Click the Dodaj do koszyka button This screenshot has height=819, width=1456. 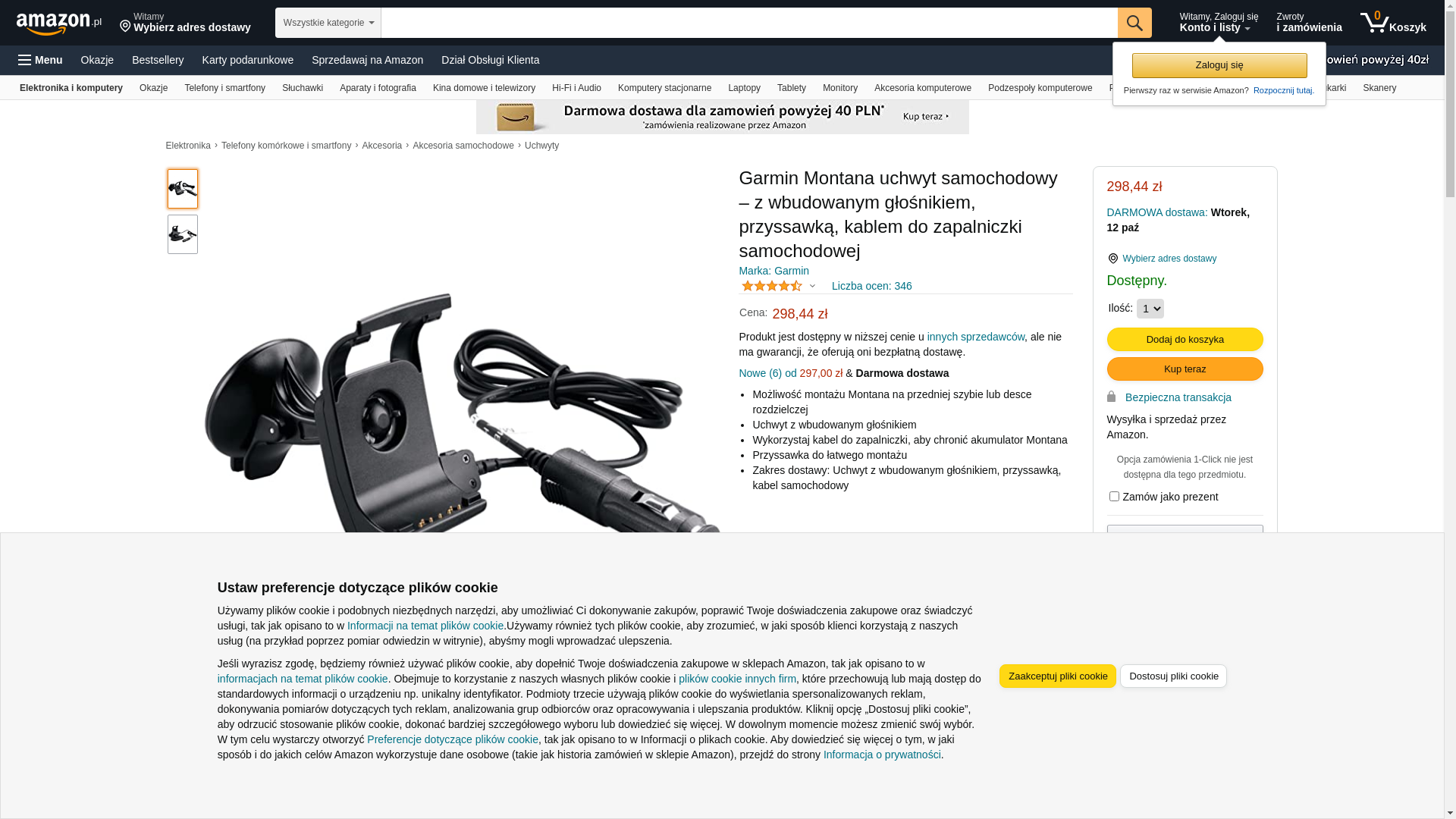coord(1185,339)
